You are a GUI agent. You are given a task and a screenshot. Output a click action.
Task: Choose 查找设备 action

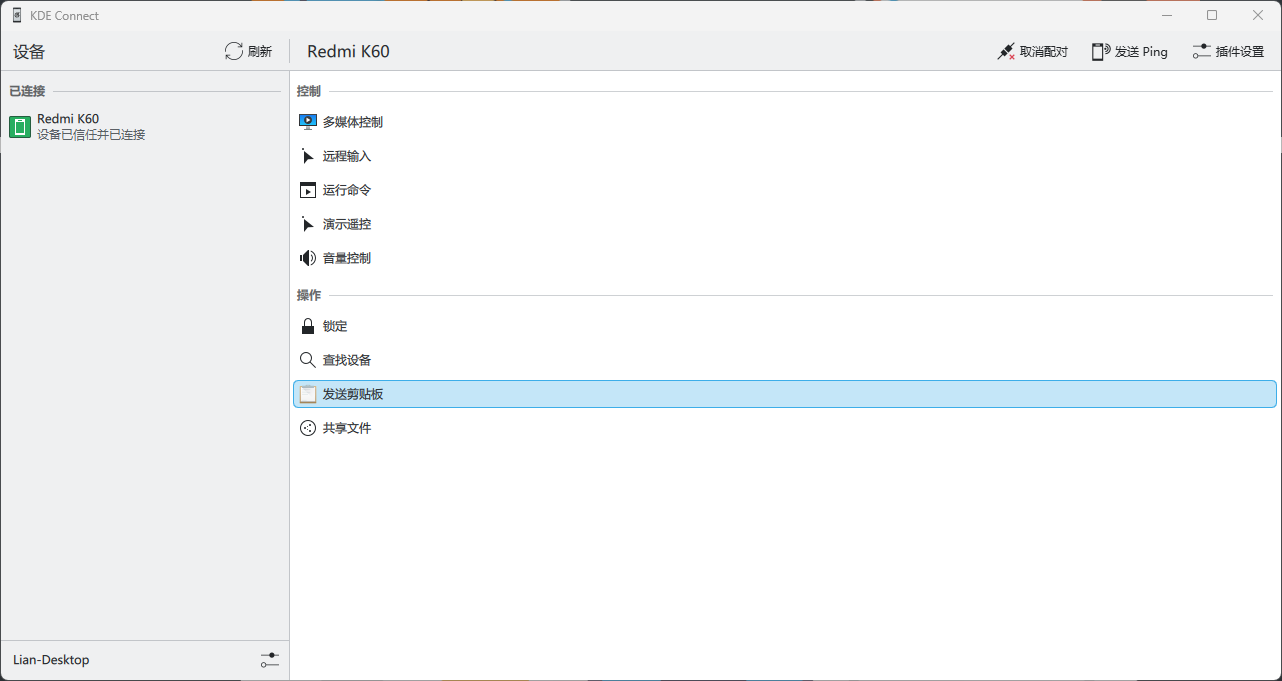(x=785, y=360)
